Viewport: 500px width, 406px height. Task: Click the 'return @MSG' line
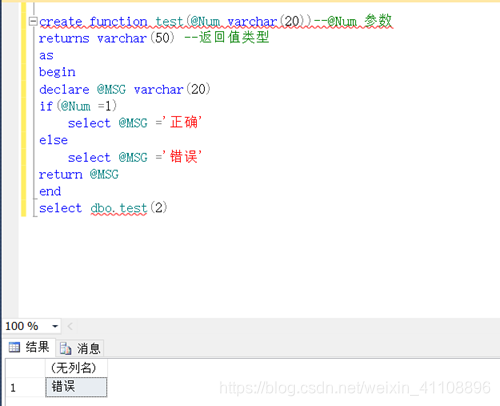pyautogui.click(x=79, y=174)
